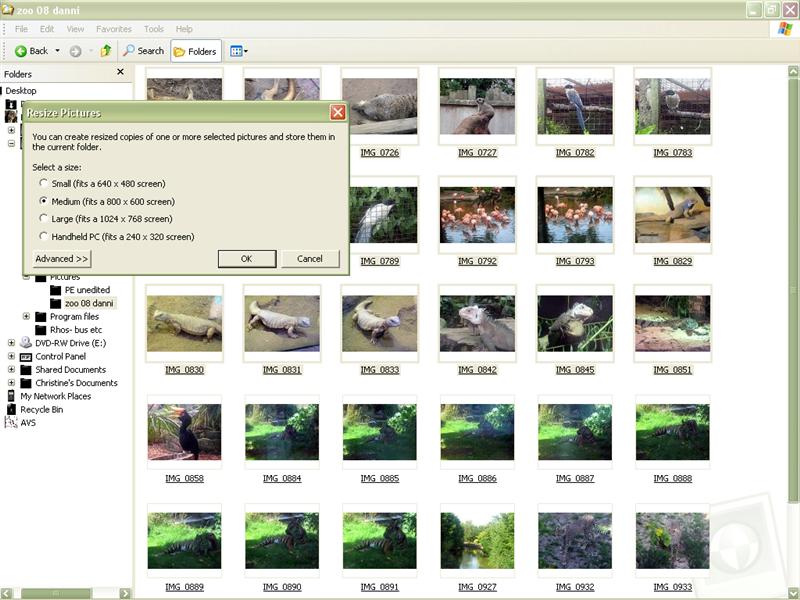Select the Handheld PC size option
Viewport: 800px width, 600px height.
tap(43, 236)
